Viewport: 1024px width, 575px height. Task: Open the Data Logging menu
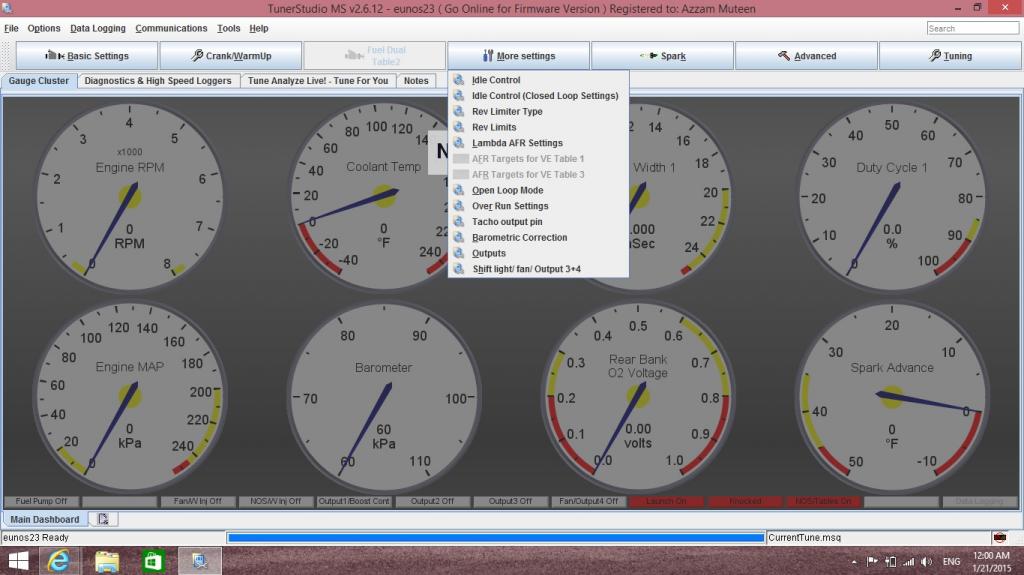(x=98, y=28)
